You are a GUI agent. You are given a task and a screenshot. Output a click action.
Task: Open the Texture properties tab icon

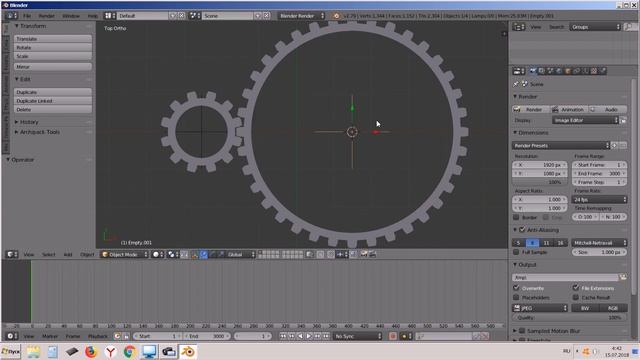coord(594,71)
